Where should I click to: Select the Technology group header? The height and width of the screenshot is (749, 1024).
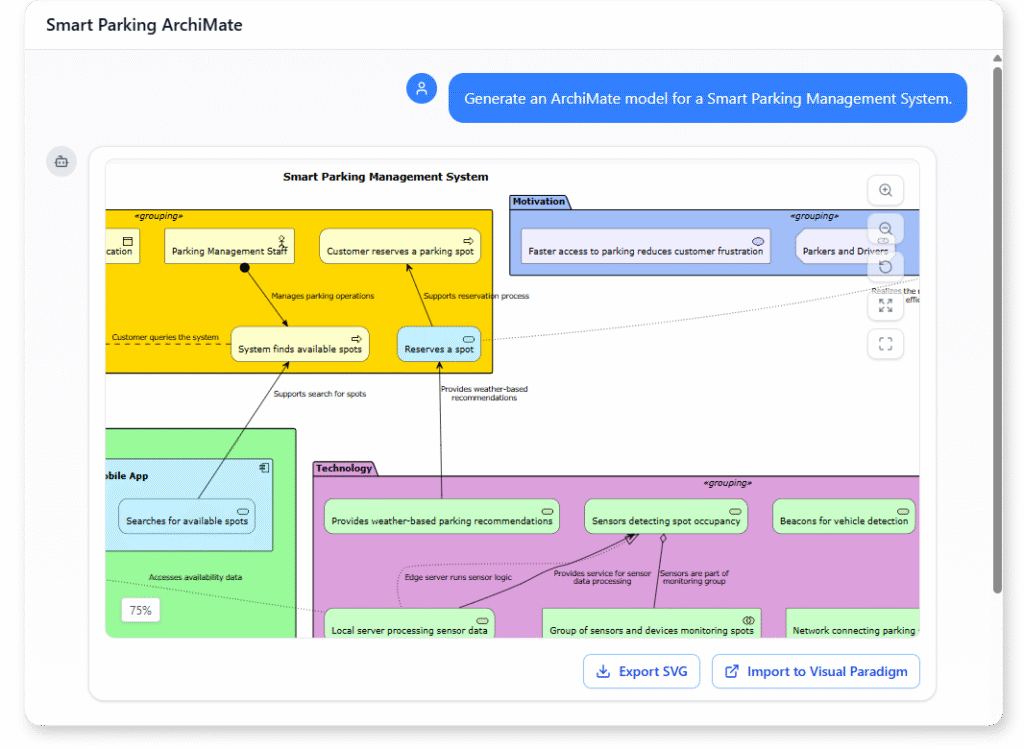[345, 467]
